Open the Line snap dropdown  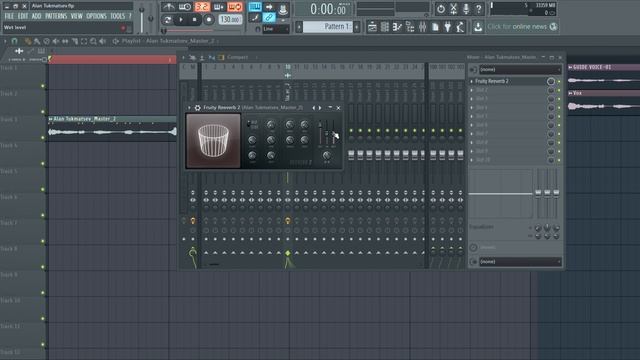[276, 29]
